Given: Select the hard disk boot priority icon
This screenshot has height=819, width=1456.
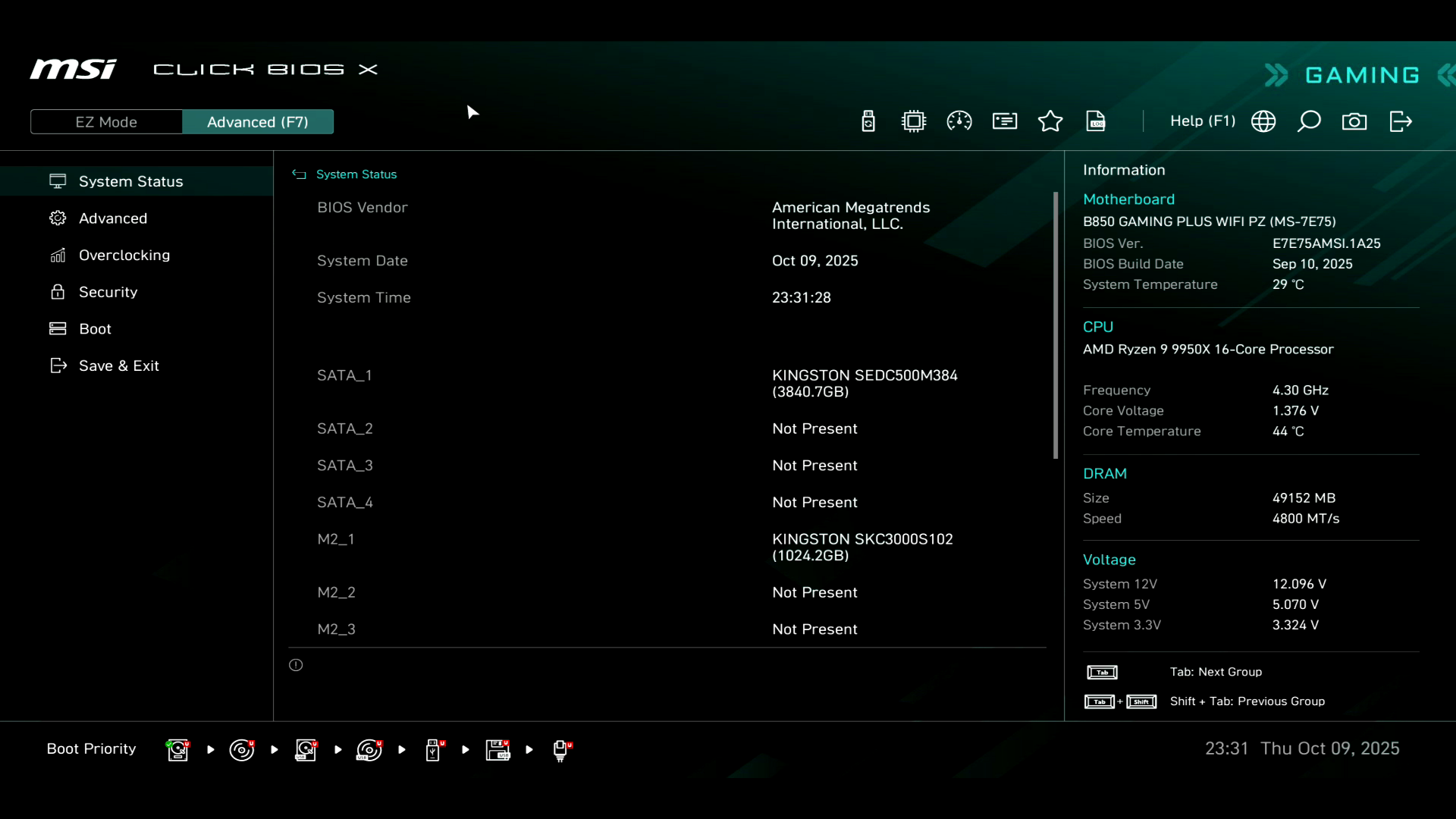Looking at the screenshot, I should [x=178, y=750].
